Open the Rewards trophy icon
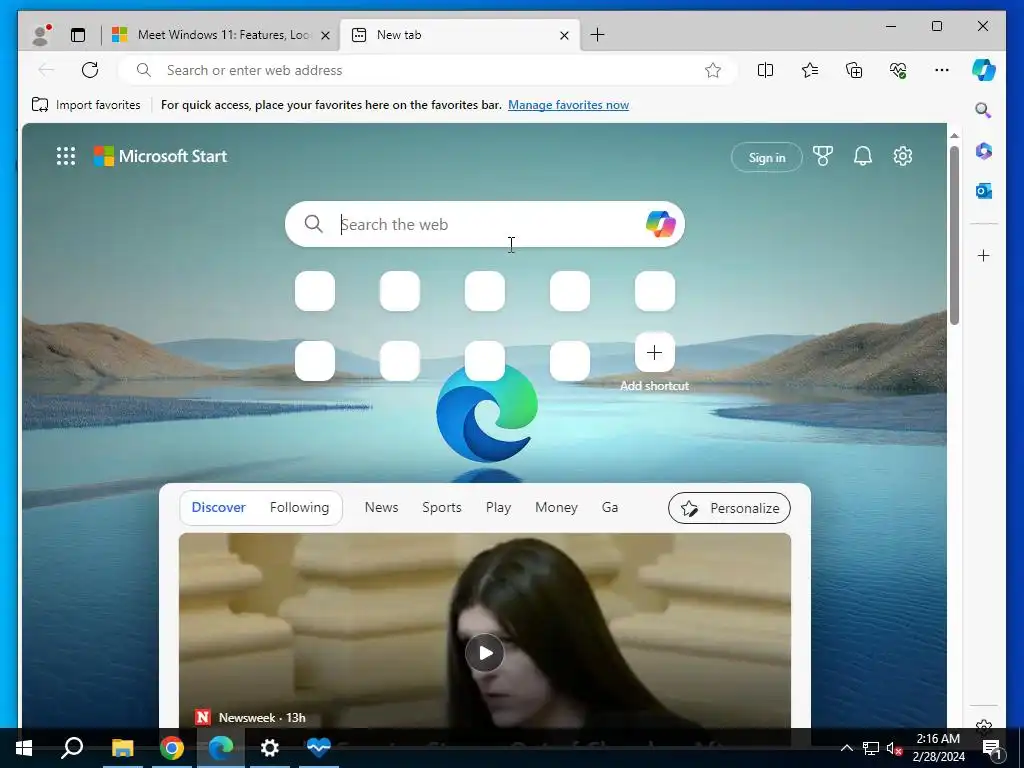 pyautogui.click(x=823, y=156)
